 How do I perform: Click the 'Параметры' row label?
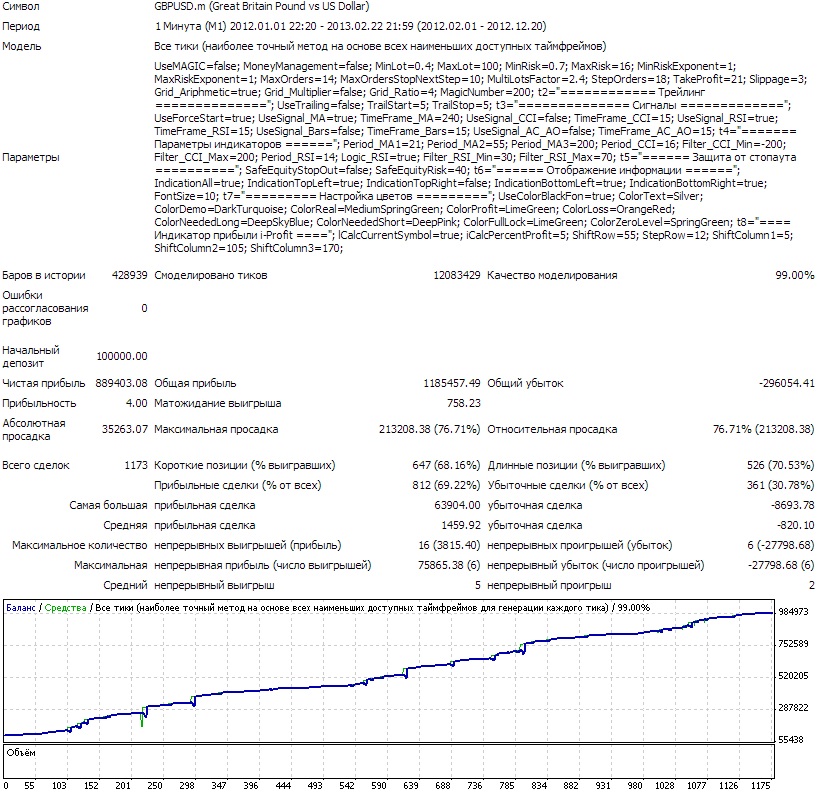[x=31, y=157]
